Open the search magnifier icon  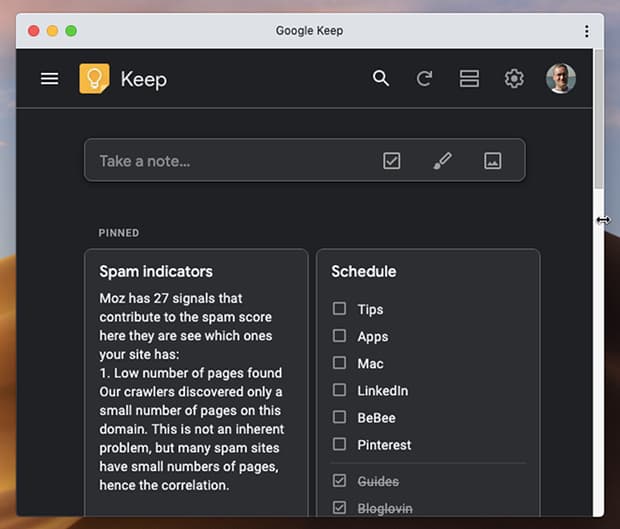click(381, 79)
